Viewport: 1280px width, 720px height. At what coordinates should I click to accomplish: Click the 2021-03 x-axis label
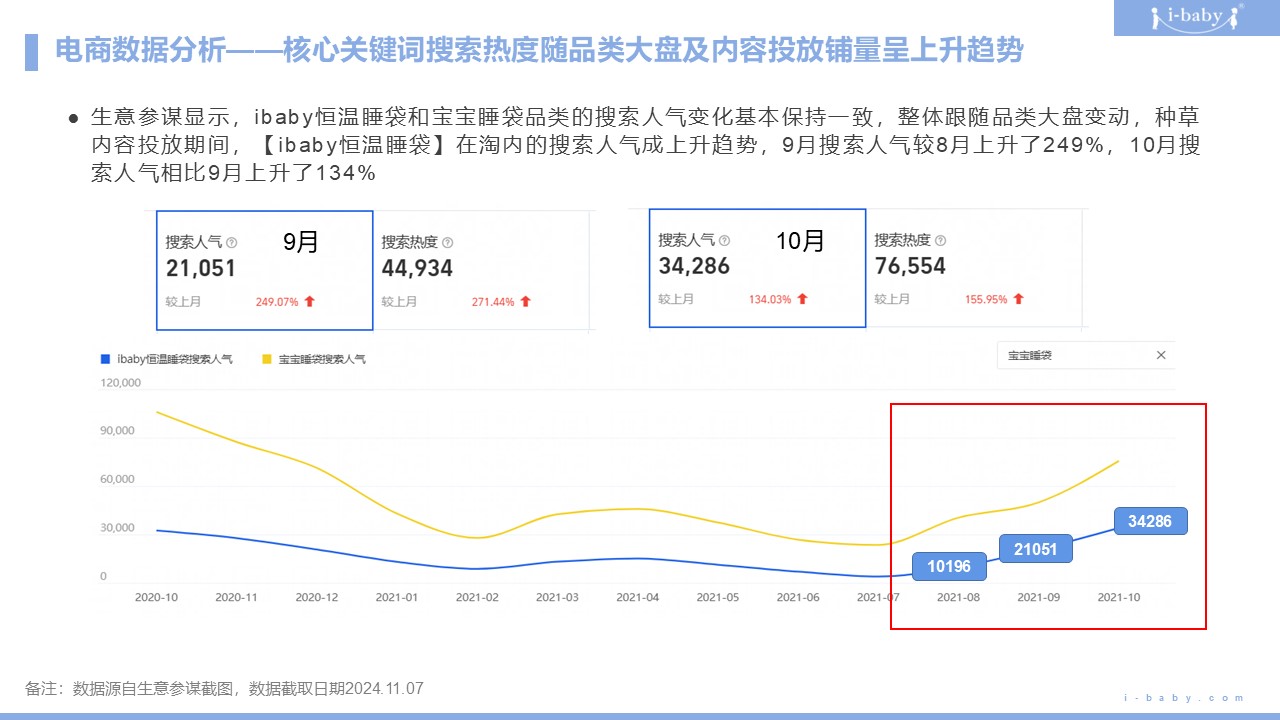click(557, 597)
